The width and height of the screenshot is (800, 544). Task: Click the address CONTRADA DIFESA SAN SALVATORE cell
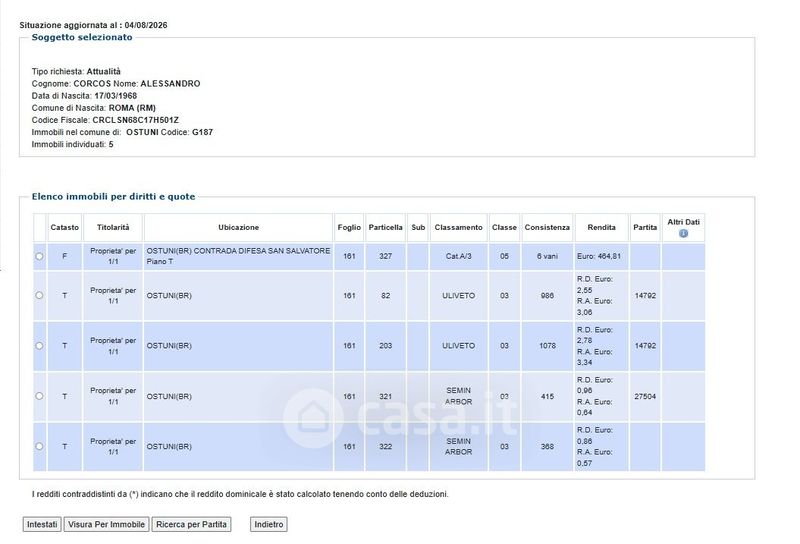[238, 256]
